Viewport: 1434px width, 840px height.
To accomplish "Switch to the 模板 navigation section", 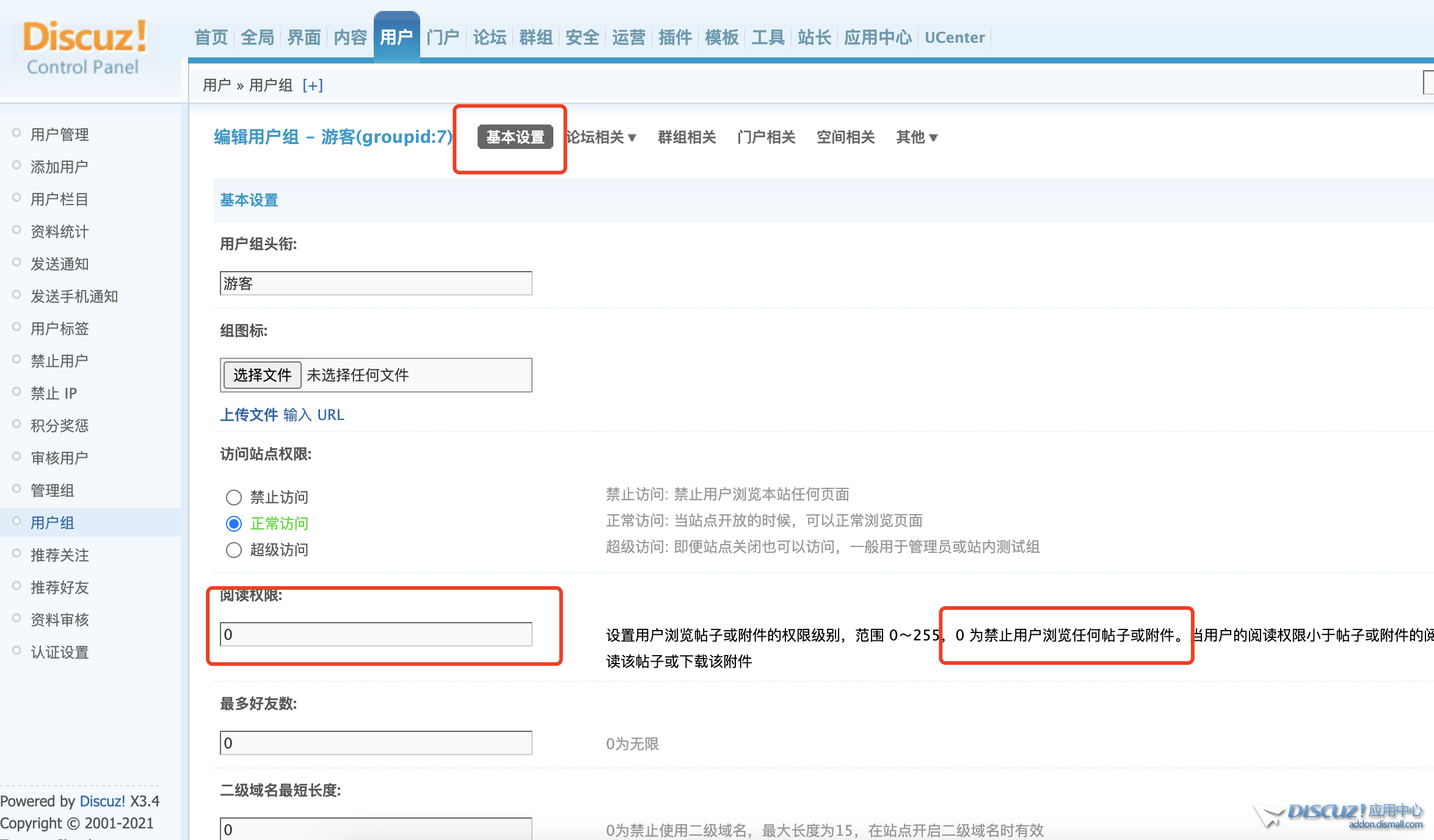I will 721,38.
